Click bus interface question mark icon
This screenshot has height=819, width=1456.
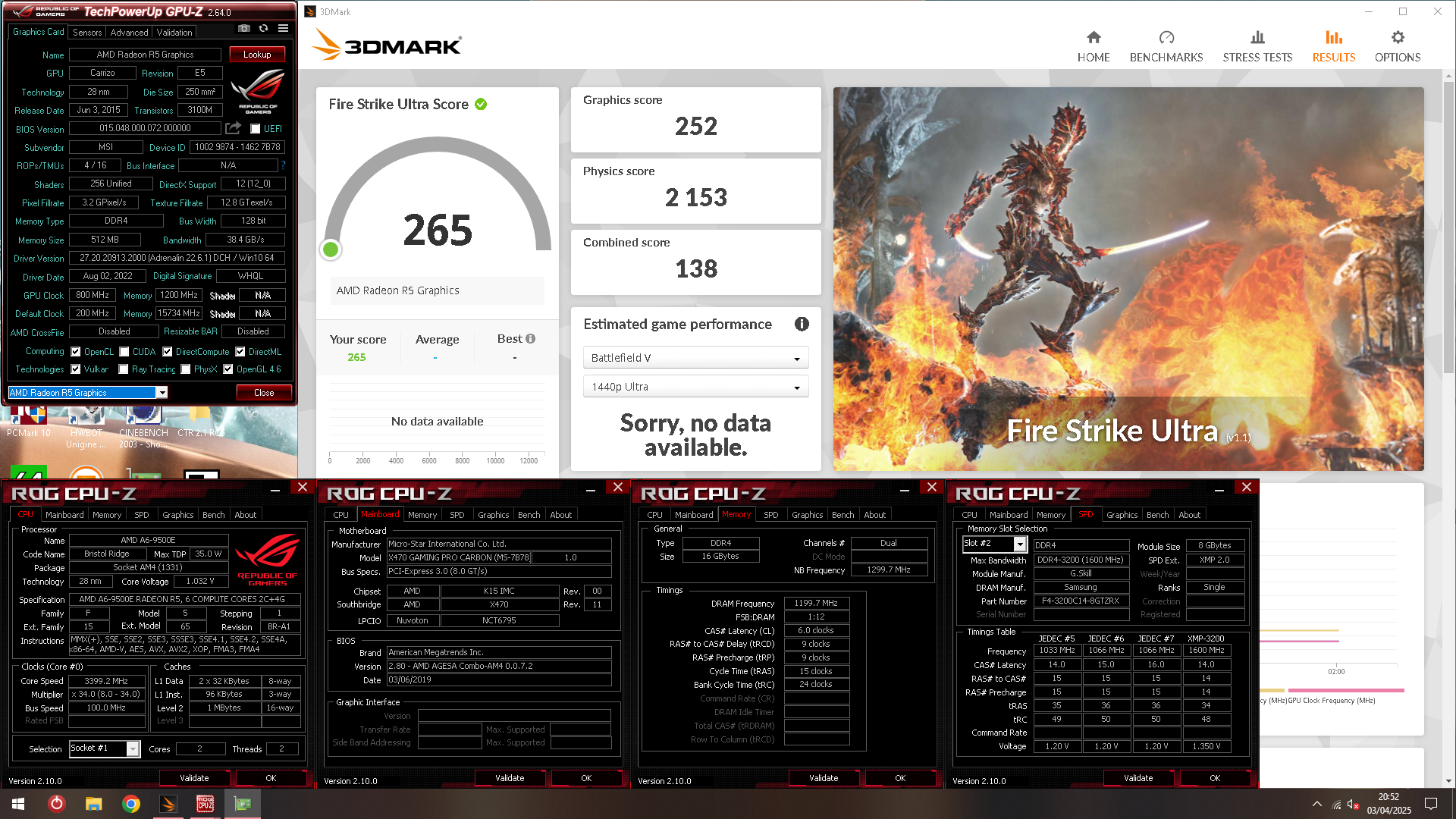[283, 165]
